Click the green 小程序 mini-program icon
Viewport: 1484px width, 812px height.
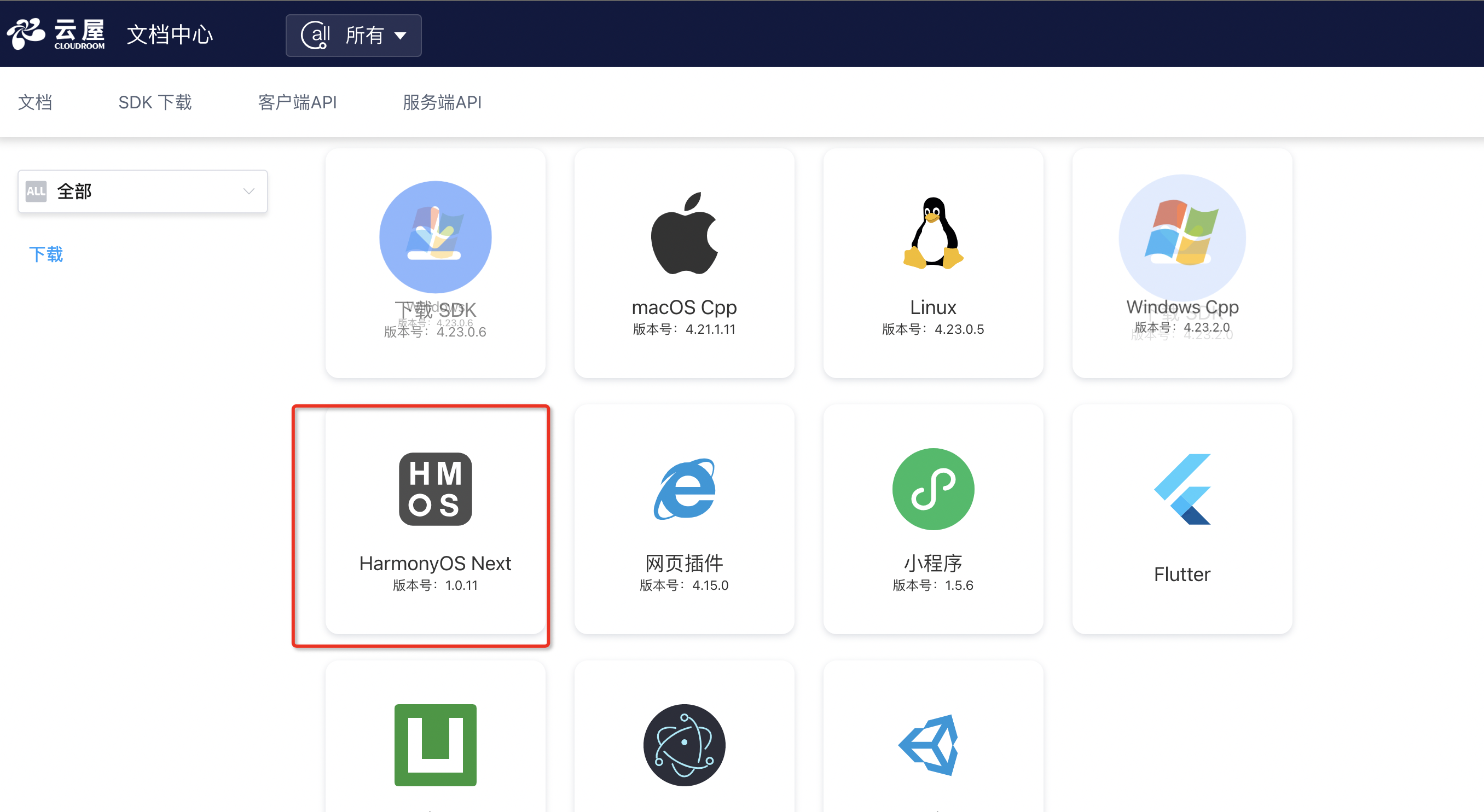click(x=934, y=489)
